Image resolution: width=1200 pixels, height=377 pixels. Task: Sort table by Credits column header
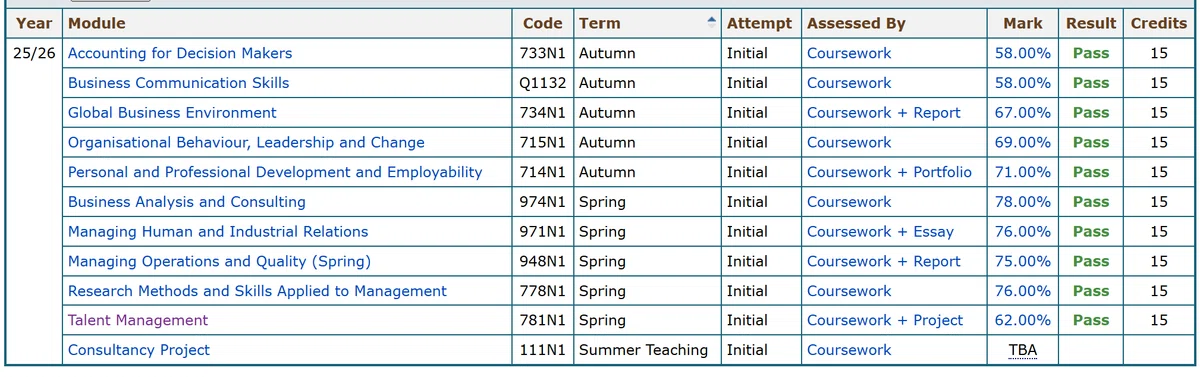coord(1159,23)
